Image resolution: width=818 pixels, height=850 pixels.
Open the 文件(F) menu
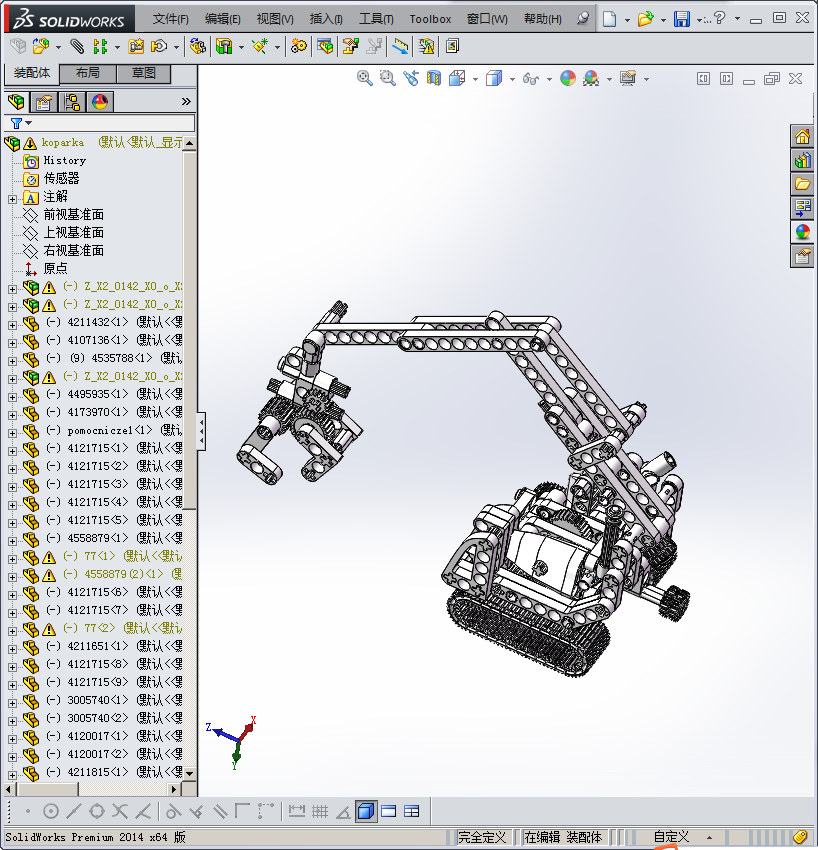pyautogui.click(x=170, y=19)
